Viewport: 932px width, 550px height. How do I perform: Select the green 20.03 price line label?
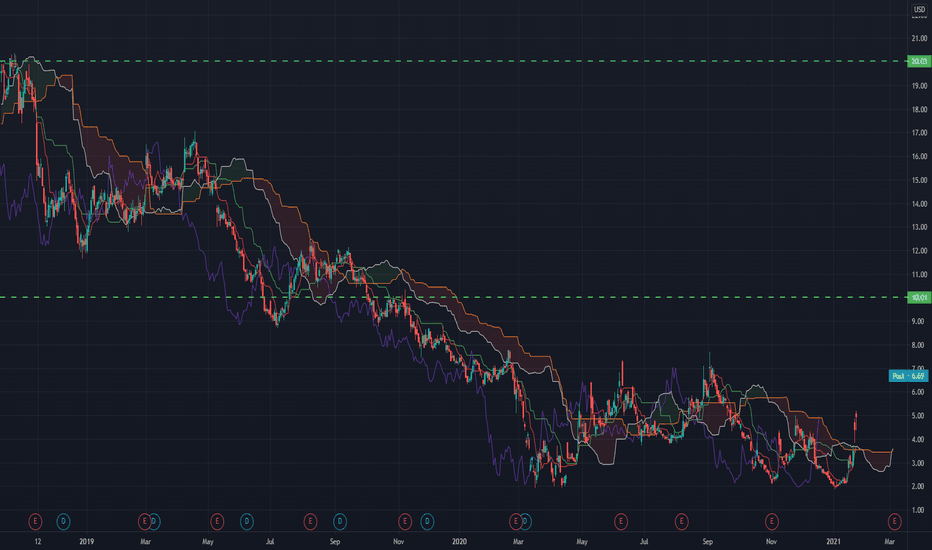(919, 61)
